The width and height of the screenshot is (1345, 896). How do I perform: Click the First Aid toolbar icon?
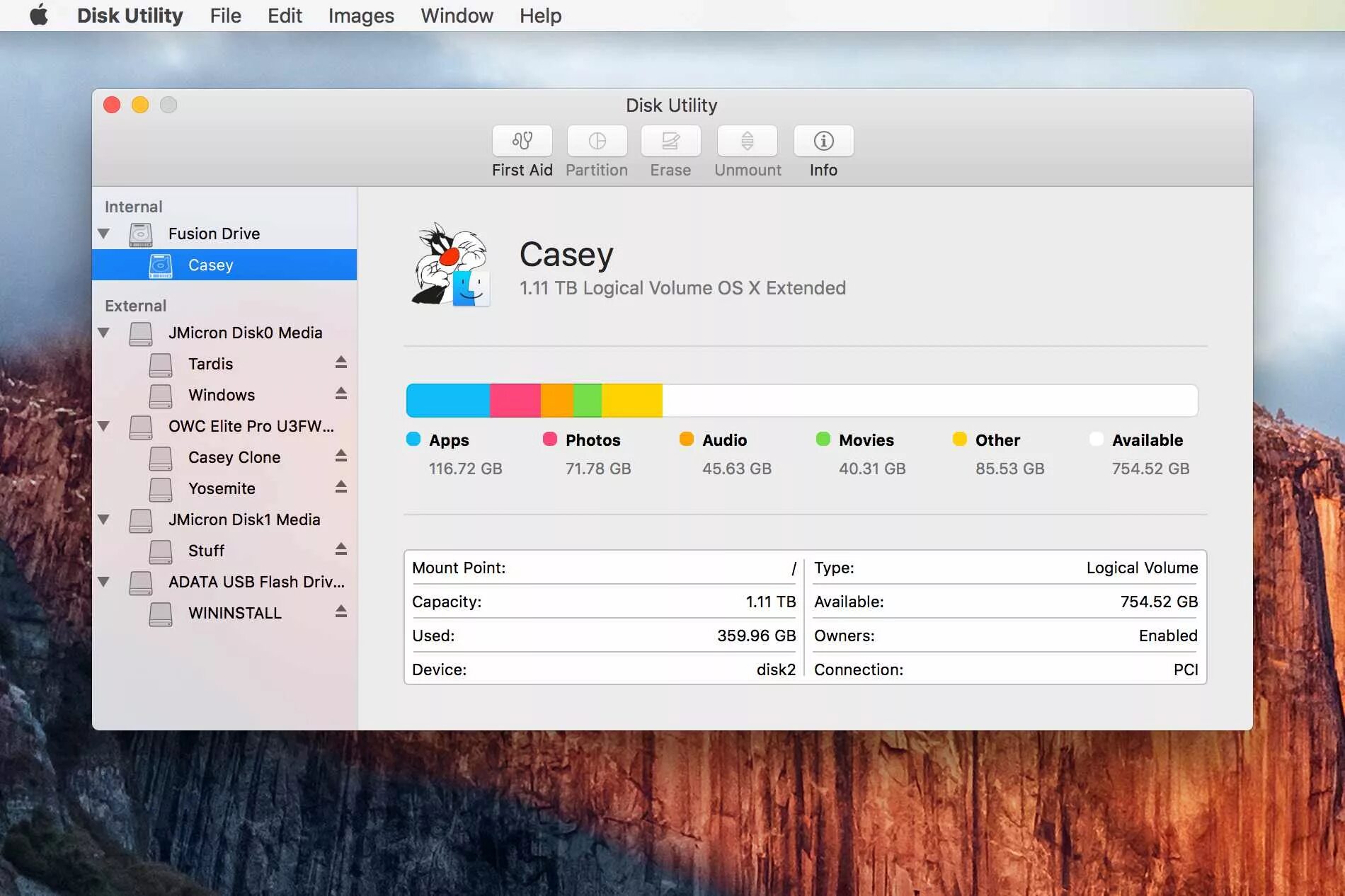coord(522,141)
